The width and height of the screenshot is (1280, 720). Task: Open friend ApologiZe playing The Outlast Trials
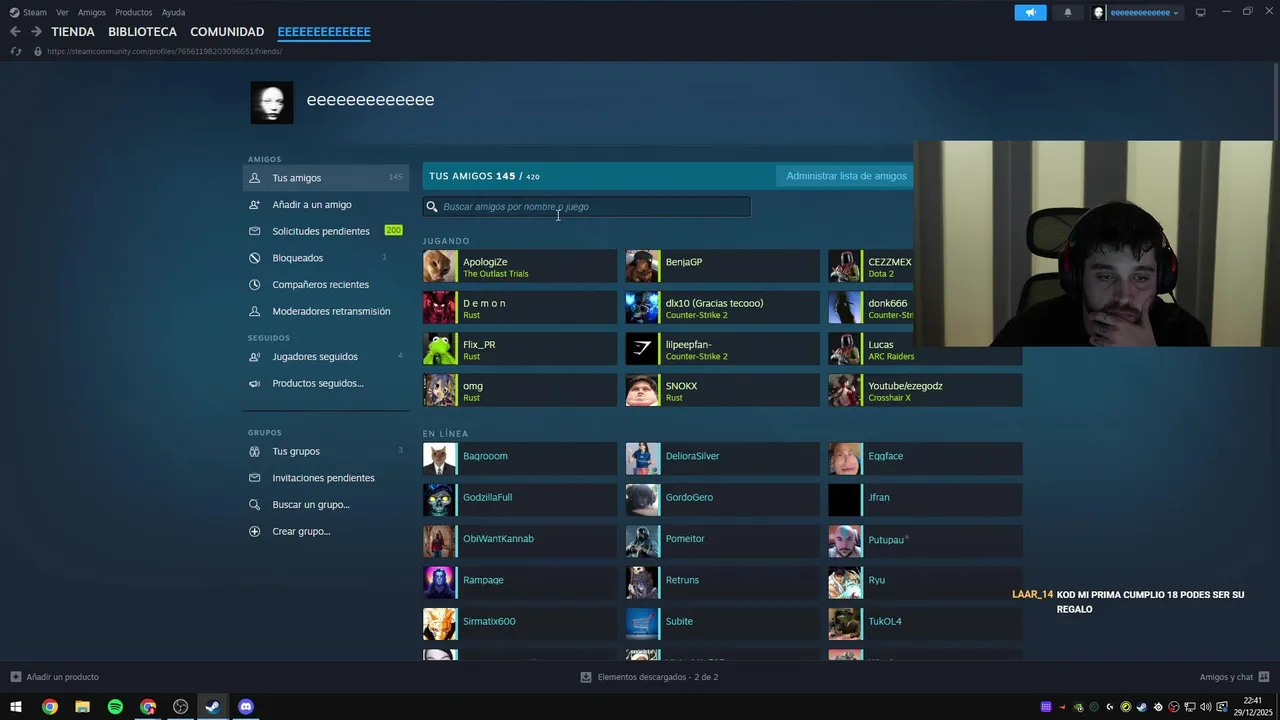coord(520,267)
